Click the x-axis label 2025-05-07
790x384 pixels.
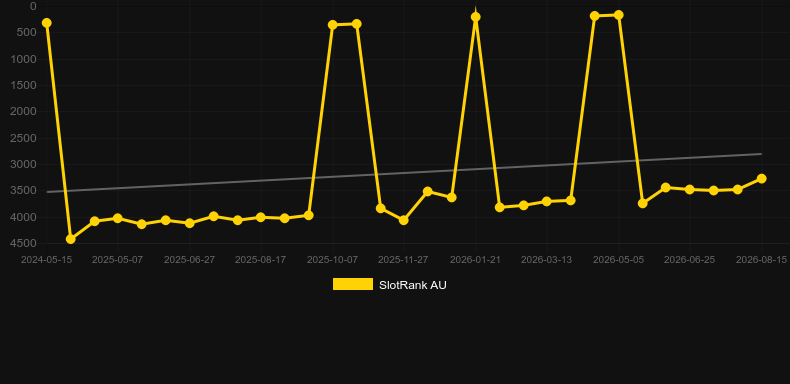[117, 260]
